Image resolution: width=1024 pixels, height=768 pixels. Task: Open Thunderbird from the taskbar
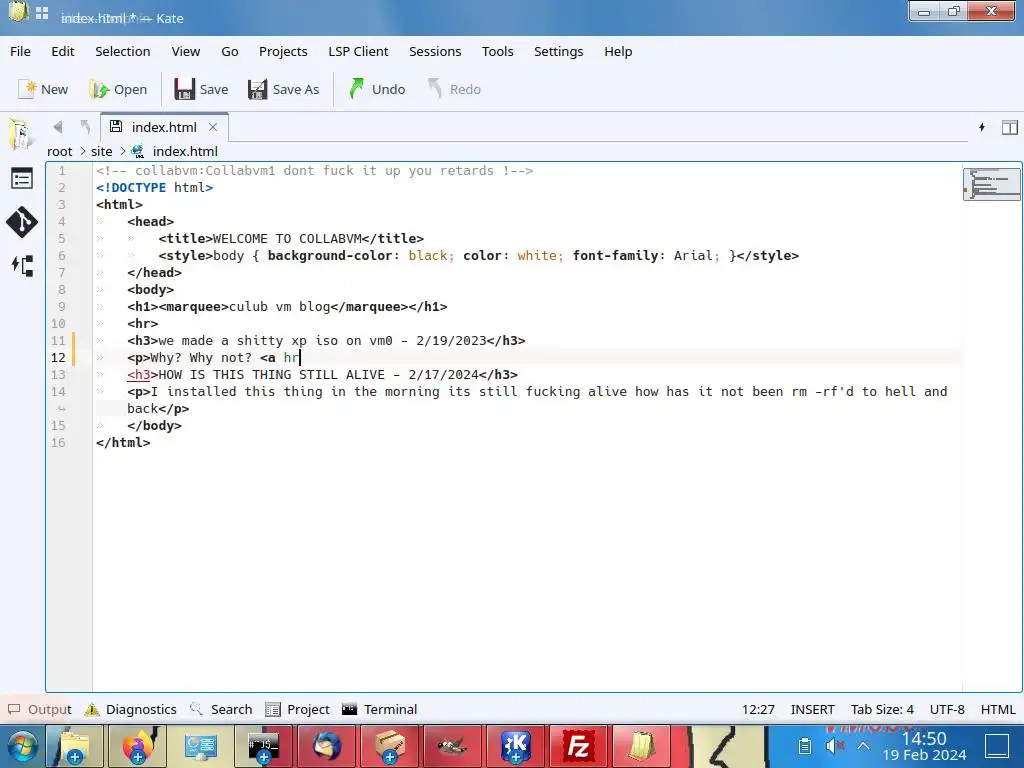[327, 746]
